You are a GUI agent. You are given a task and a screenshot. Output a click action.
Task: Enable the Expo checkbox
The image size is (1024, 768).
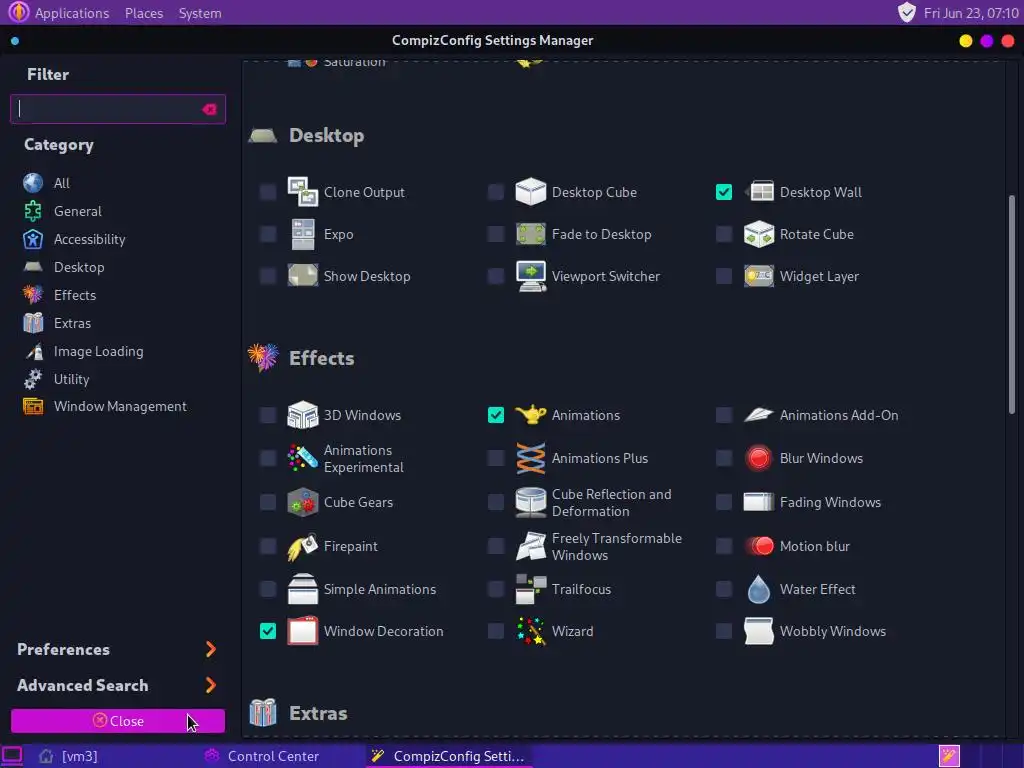point(268,234)
